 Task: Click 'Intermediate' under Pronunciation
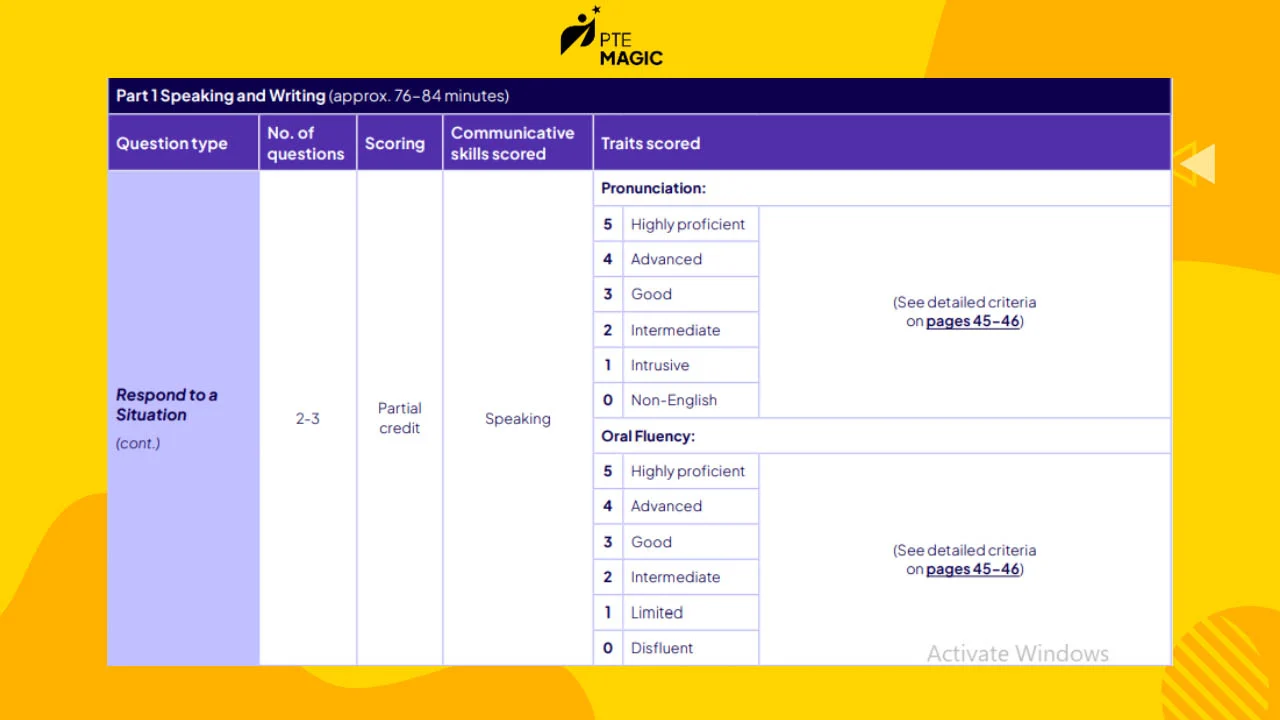click(x=675, y=330)
